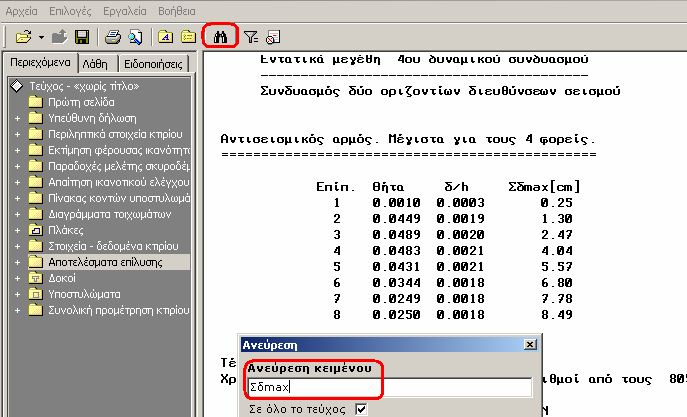The width and height of the screenshot is (687, 417).
Task: Click the page with red cancel icon
Action: coord(273,37)
